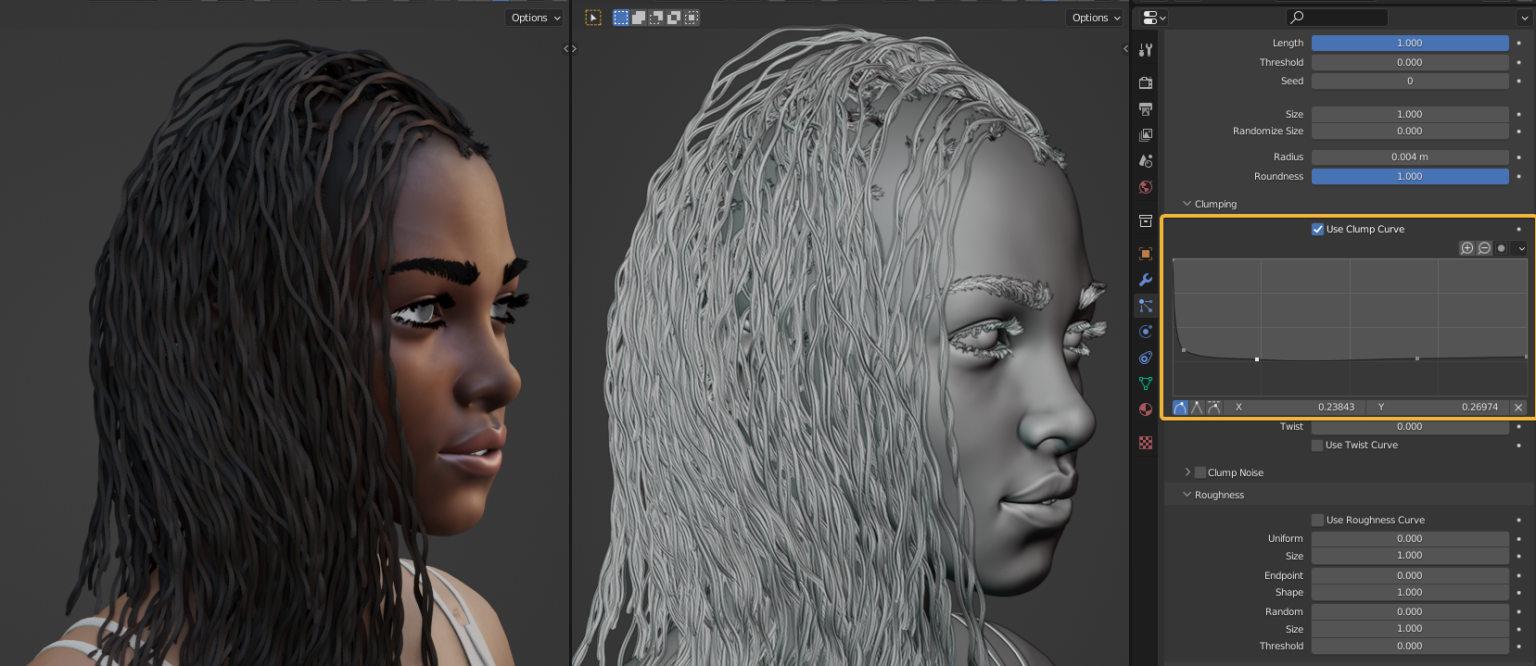Disable the Use Clump Curve checkbox
The height and width of the screenshot is (666, 1536).
pyautogui.click(x=1318, y=229)
